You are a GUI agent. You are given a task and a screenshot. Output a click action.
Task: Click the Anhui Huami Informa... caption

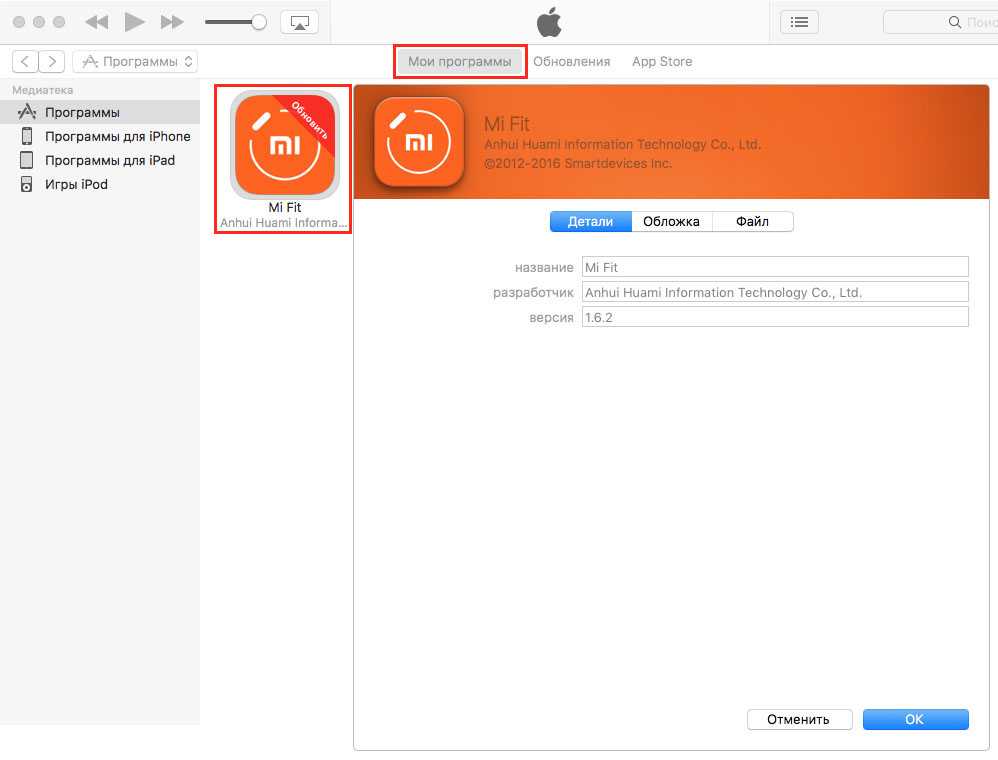[x=283, y=223]
